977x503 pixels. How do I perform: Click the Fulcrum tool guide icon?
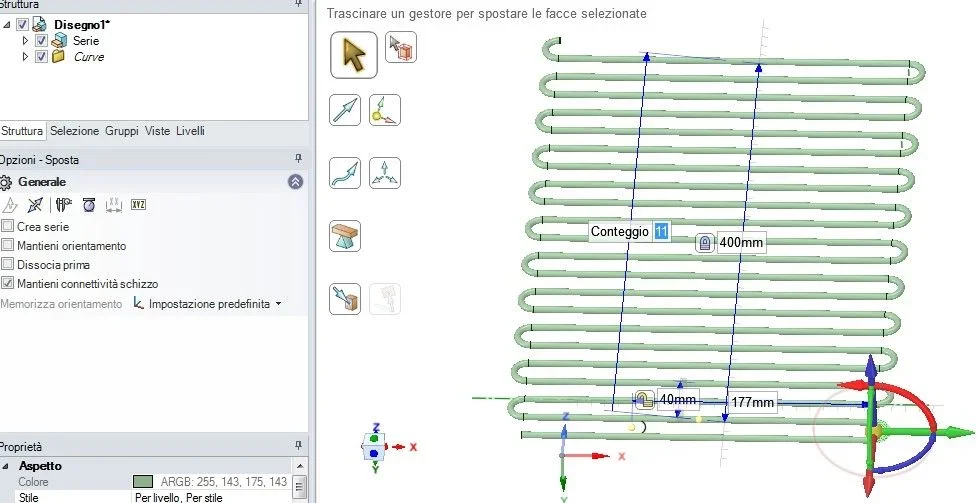[x=385, y=173]
